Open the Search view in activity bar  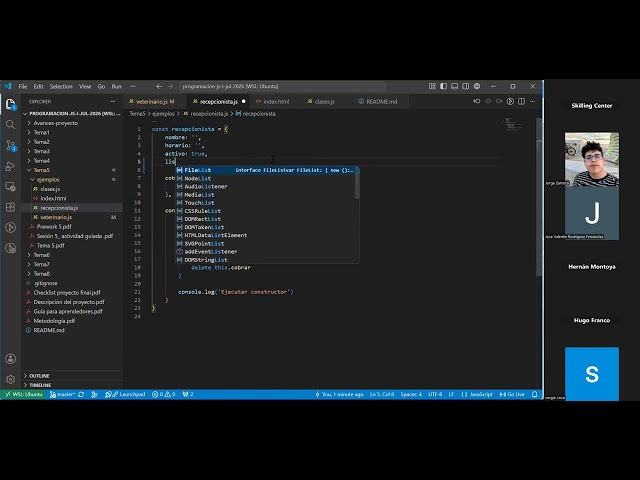coord(11,124)
